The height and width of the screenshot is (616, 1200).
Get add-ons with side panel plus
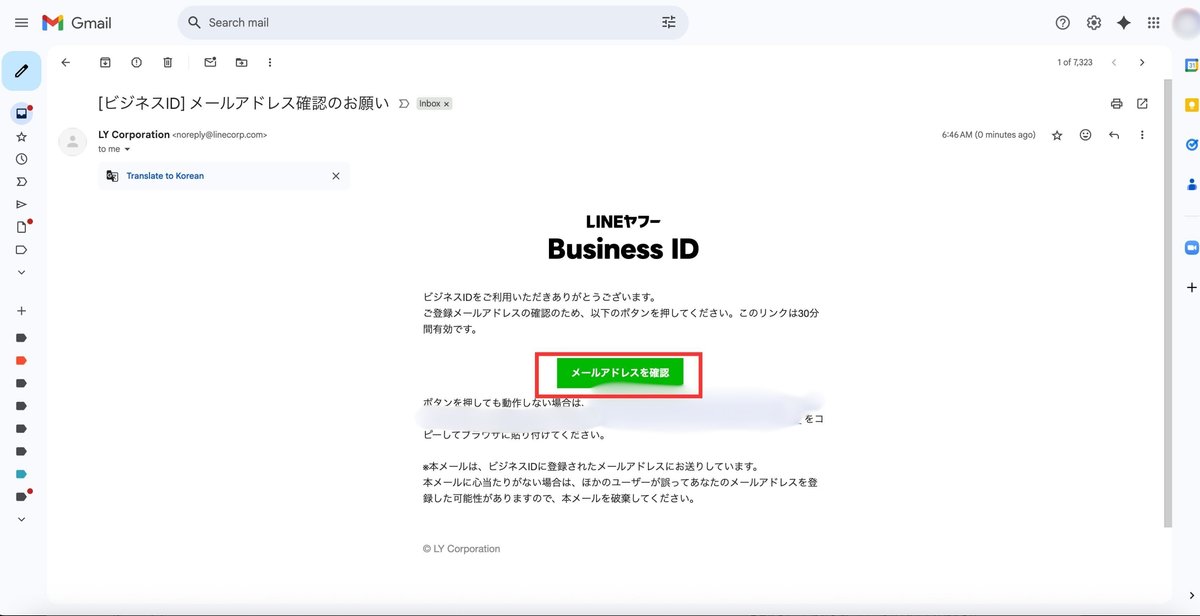(1191, 287)
